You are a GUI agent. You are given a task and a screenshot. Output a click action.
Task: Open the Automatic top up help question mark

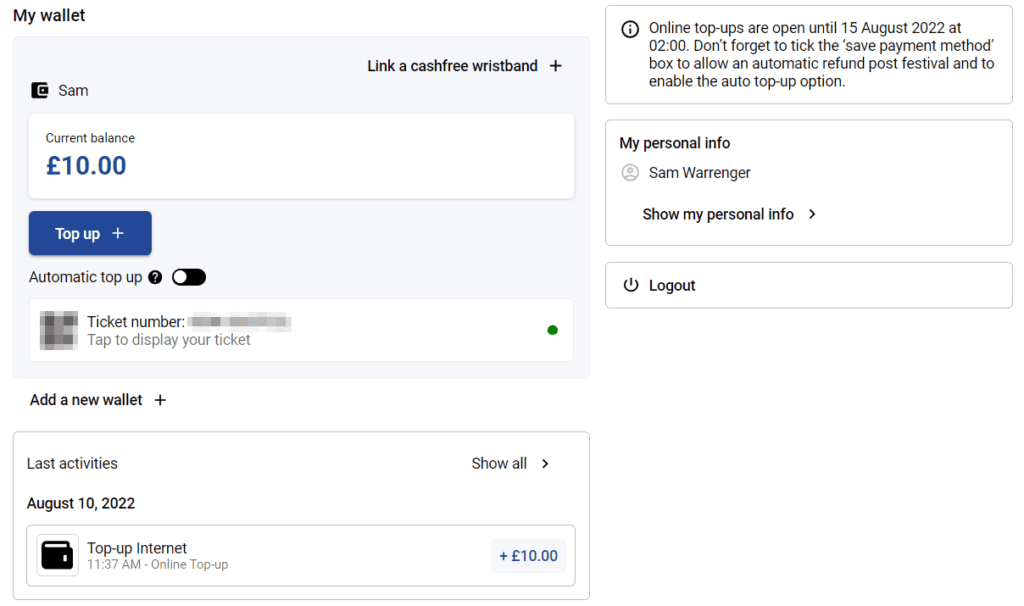coord(155,278)
